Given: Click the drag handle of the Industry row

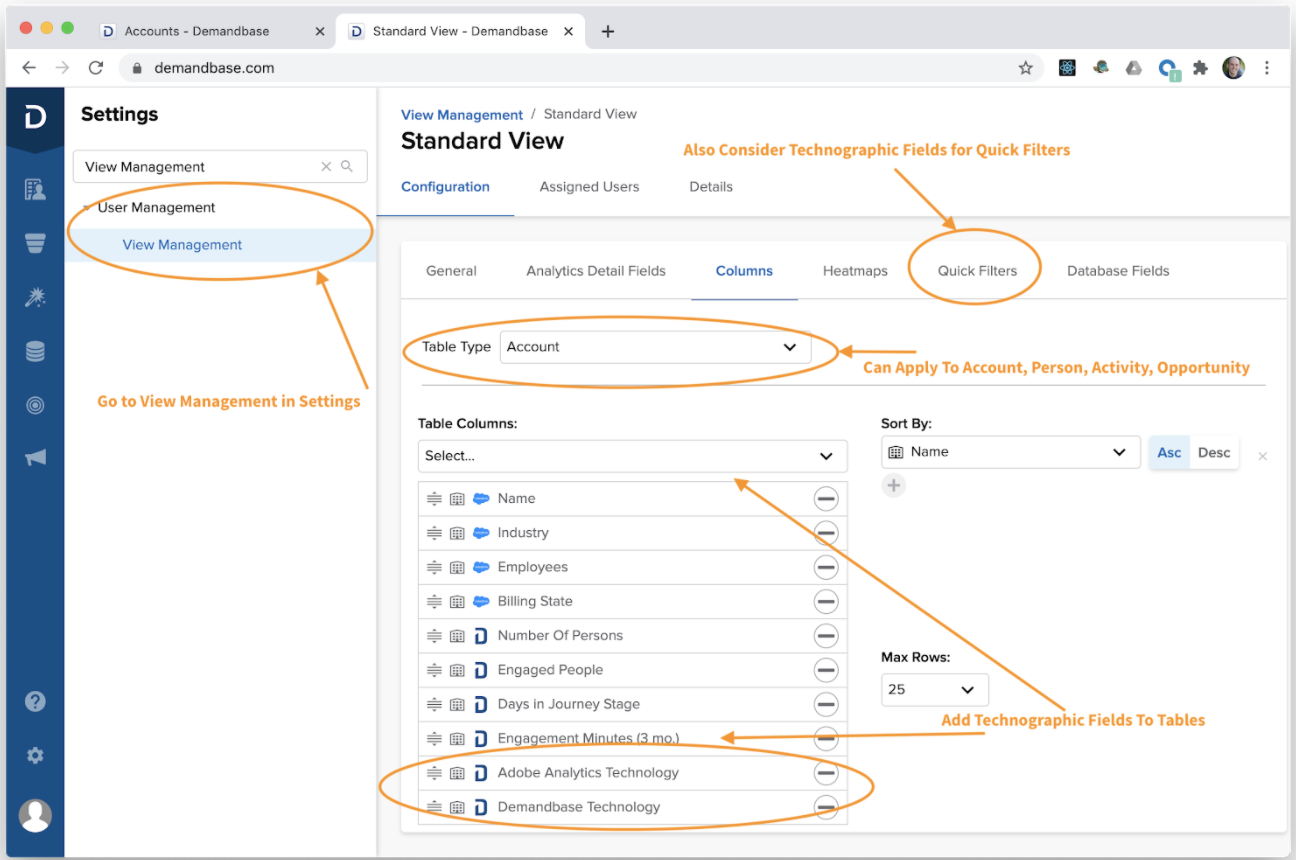Looking at the screenshot, I should 434,533.
